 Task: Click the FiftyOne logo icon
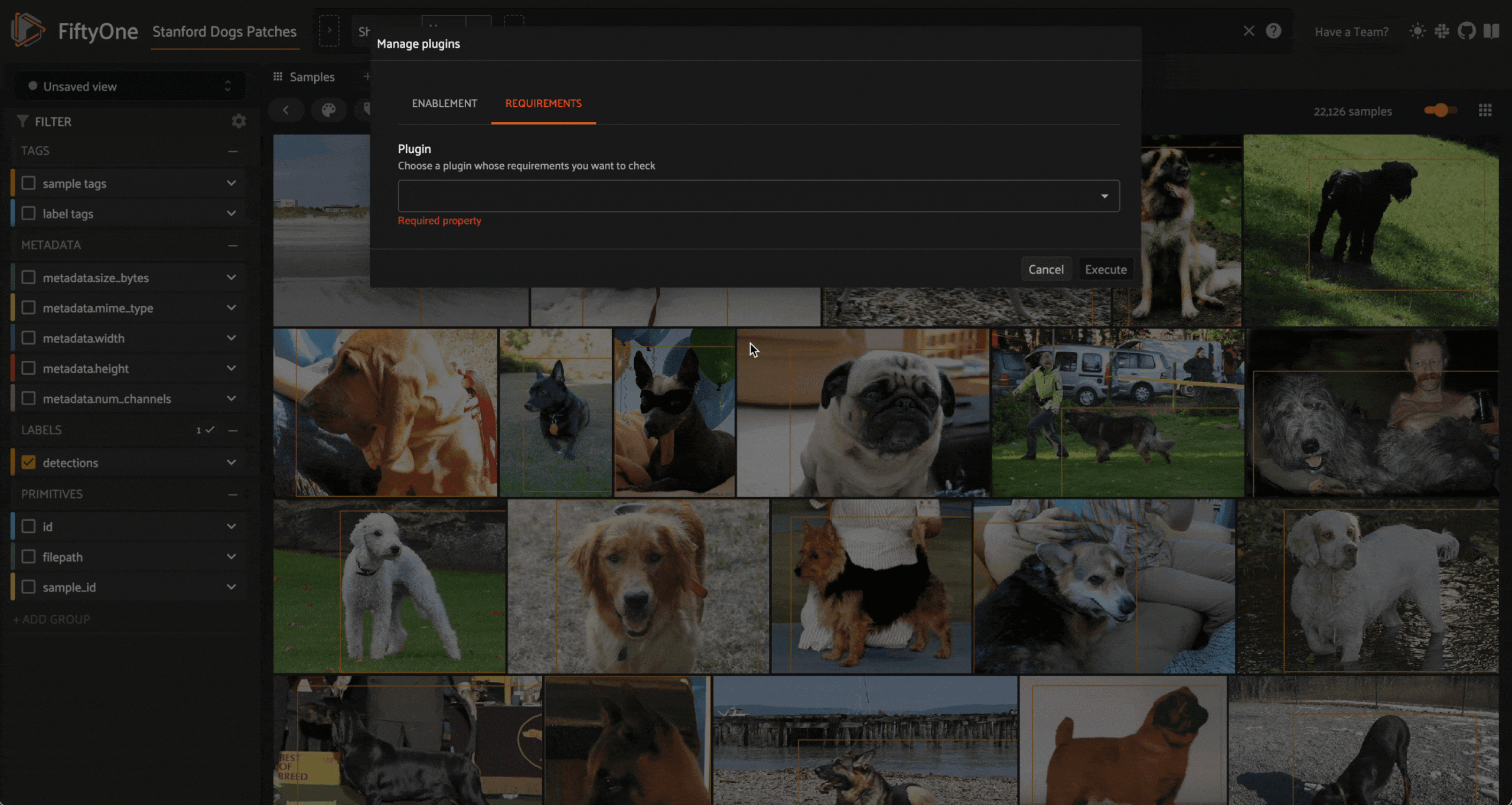[28, 30]
